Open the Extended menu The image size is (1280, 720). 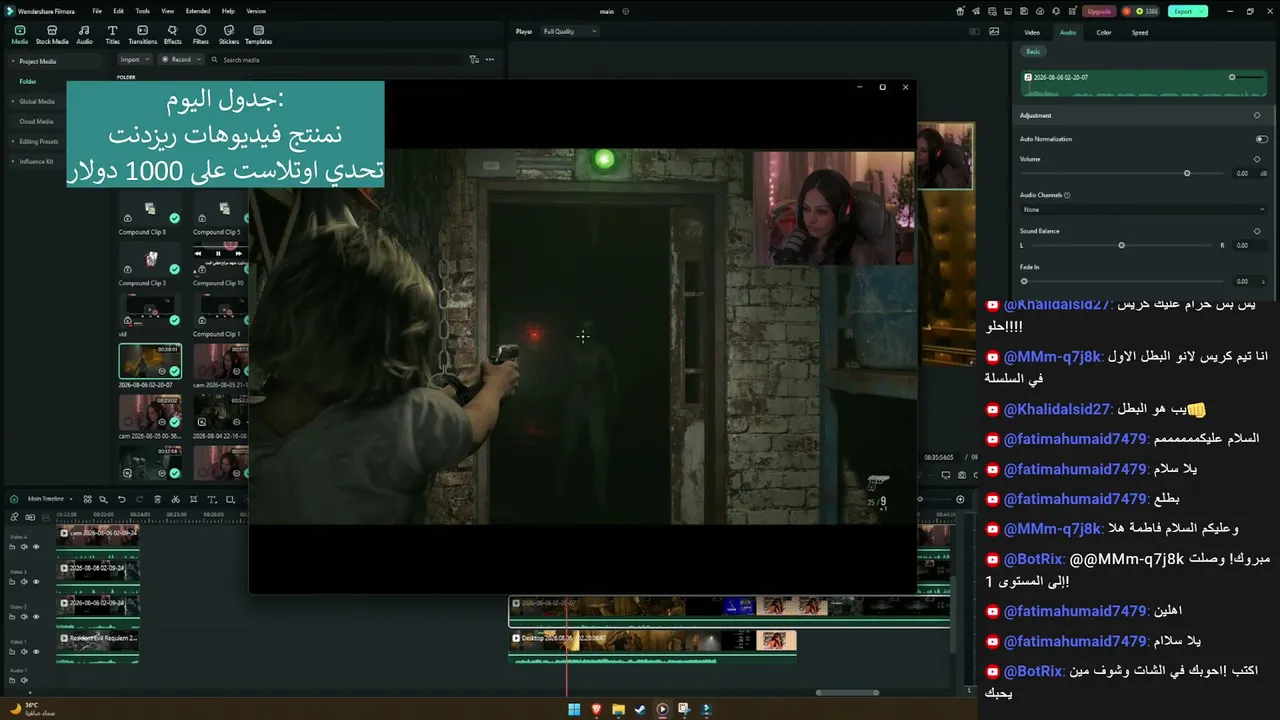pyautogui.click(x=198, y=11)
